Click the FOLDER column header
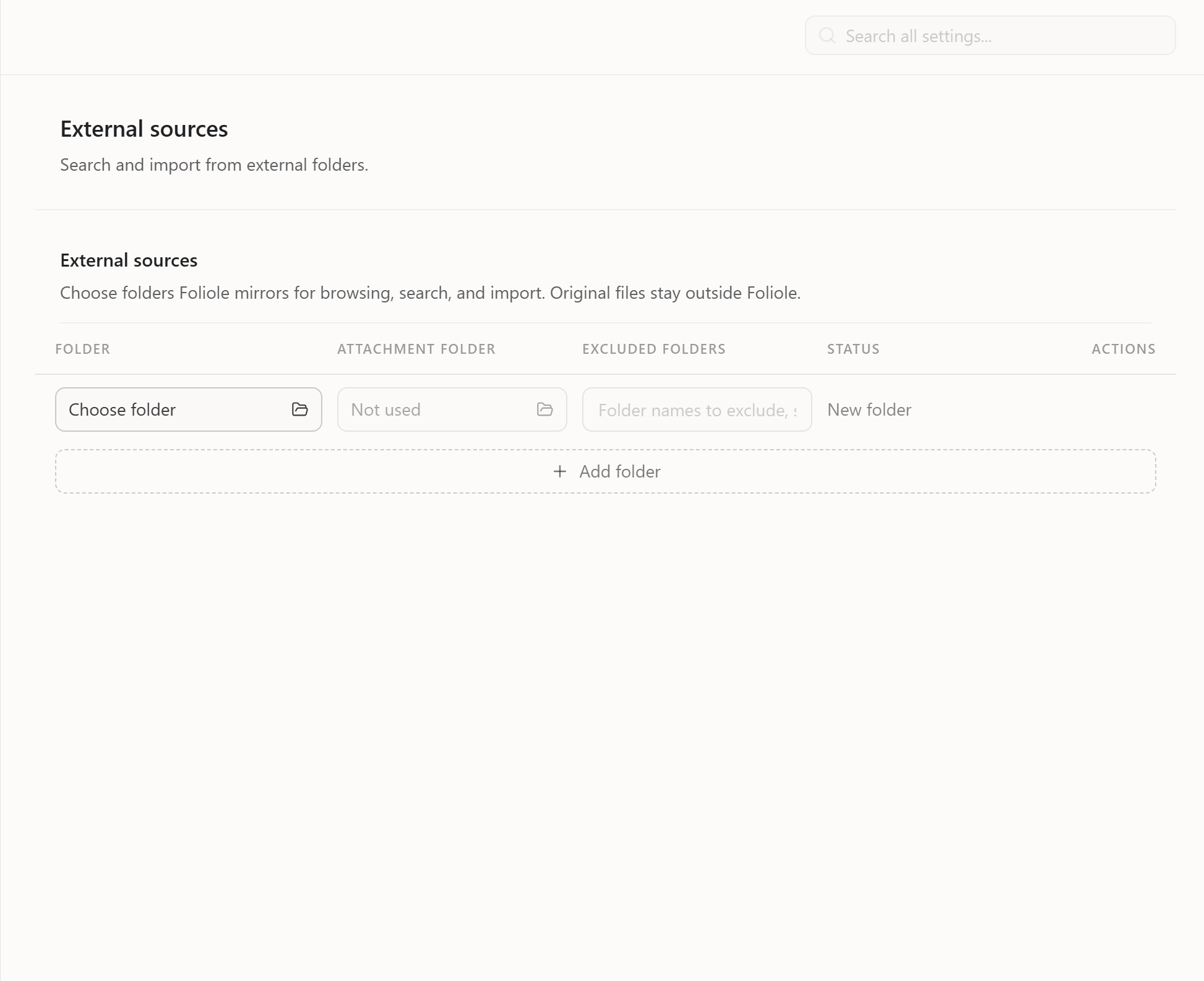The image size is (1204, 981). point(82,349)
